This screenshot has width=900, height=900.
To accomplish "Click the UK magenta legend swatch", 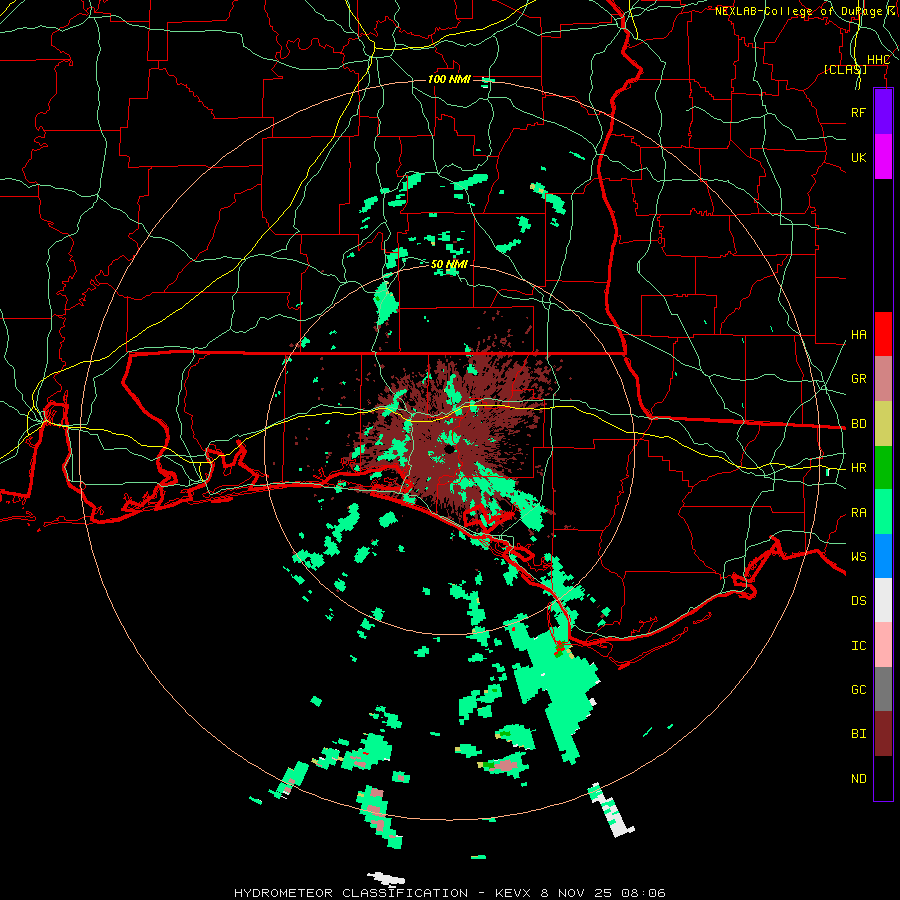I will pos(883,157).
